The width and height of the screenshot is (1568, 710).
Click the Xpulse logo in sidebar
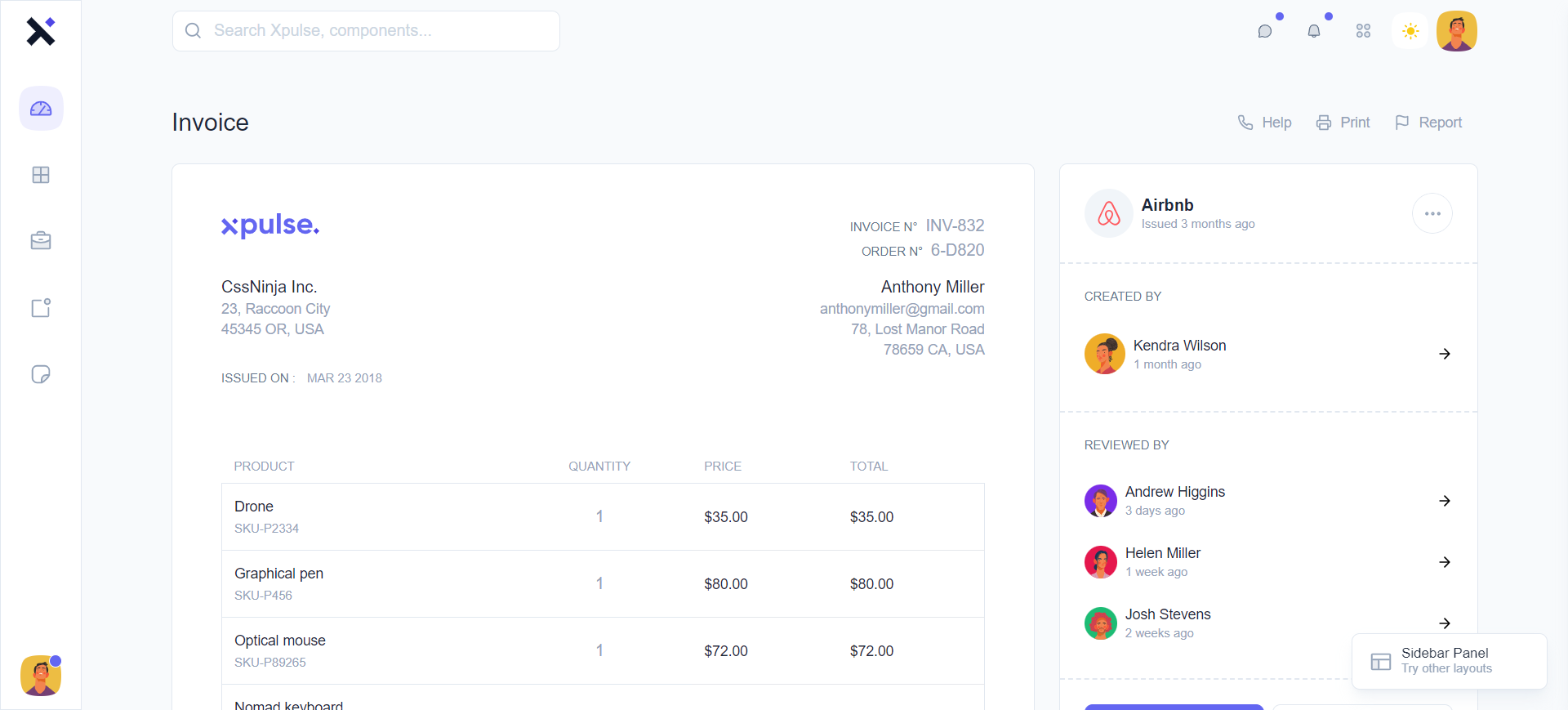coord(40,32)
